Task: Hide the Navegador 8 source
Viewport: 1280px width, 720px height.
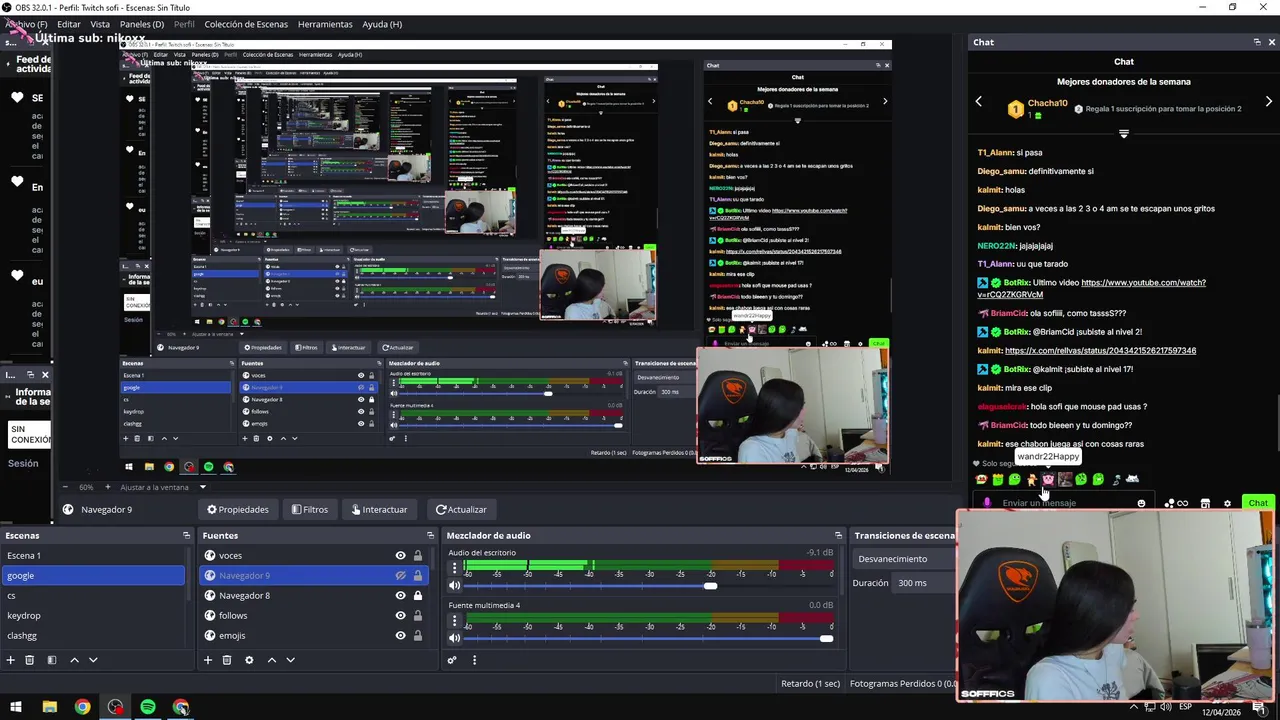Action: (x=400, y=596)
